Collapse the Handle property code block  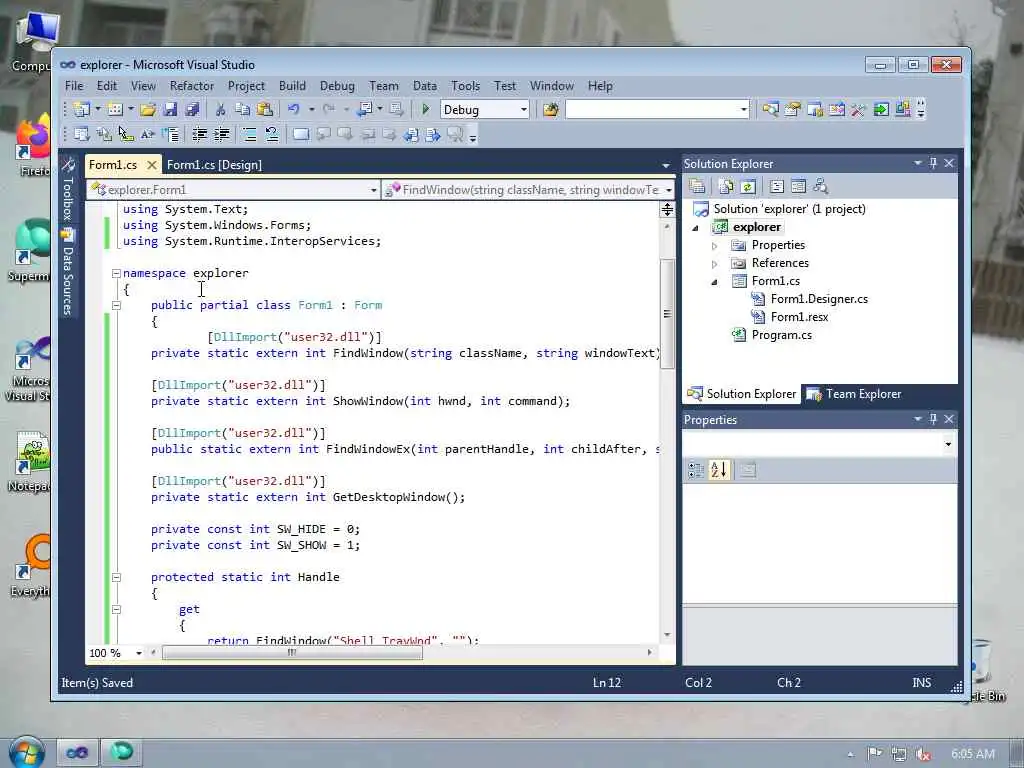coord(116,577)
